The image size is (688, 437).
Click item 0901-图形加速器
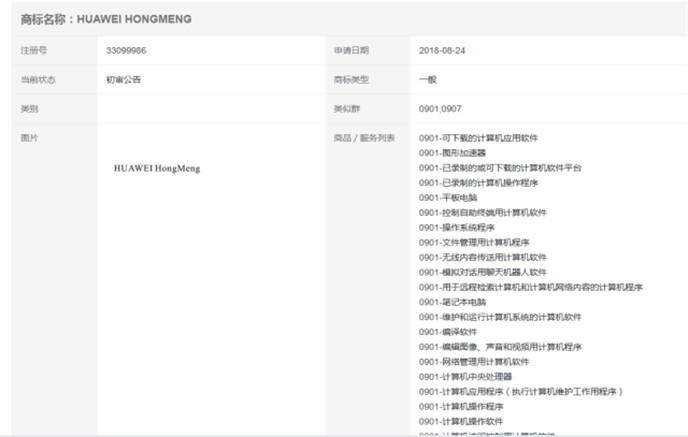point(452,153)
